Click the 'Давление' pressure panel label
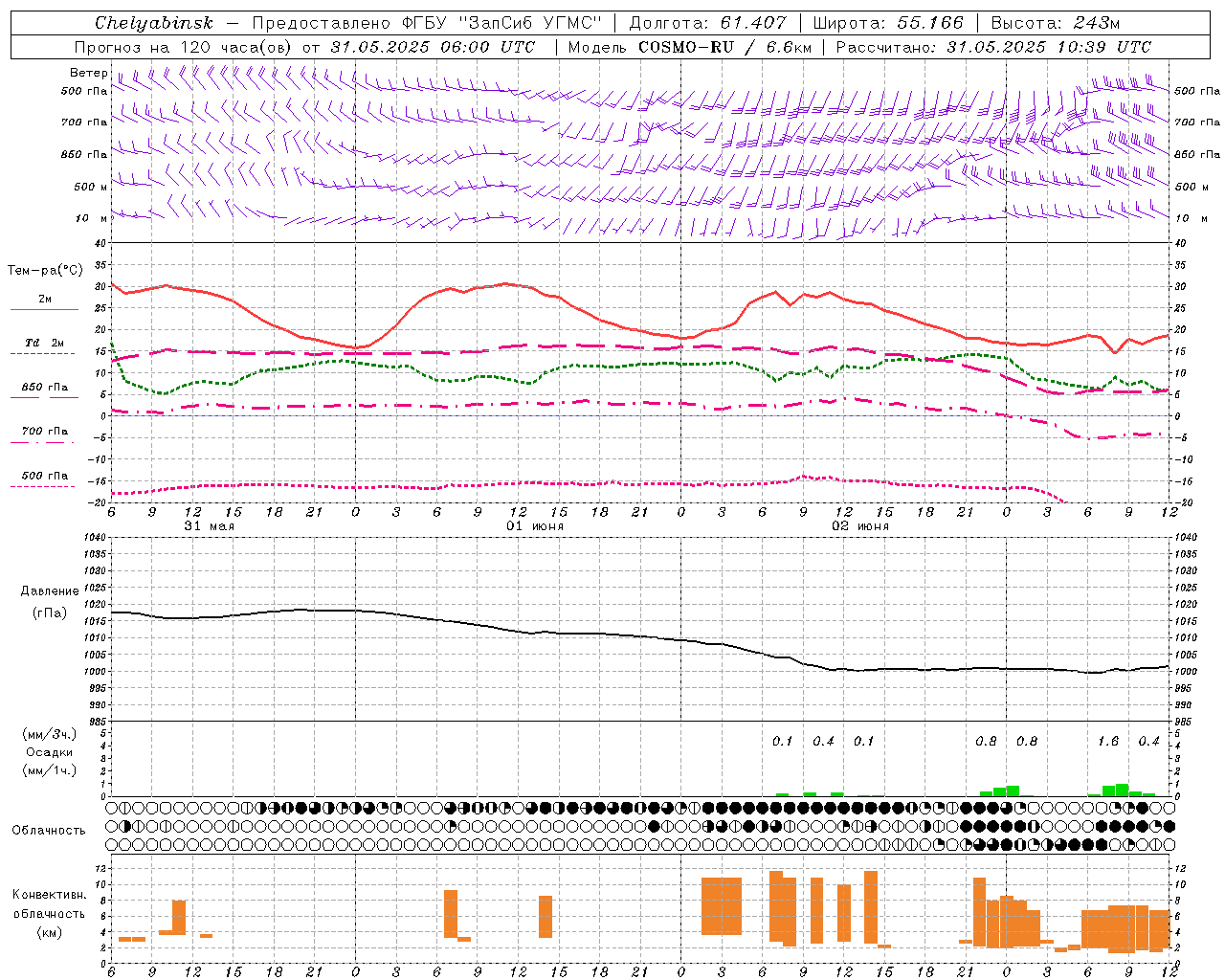This screenshot has width=1225, height=980. tap(50, 591)
